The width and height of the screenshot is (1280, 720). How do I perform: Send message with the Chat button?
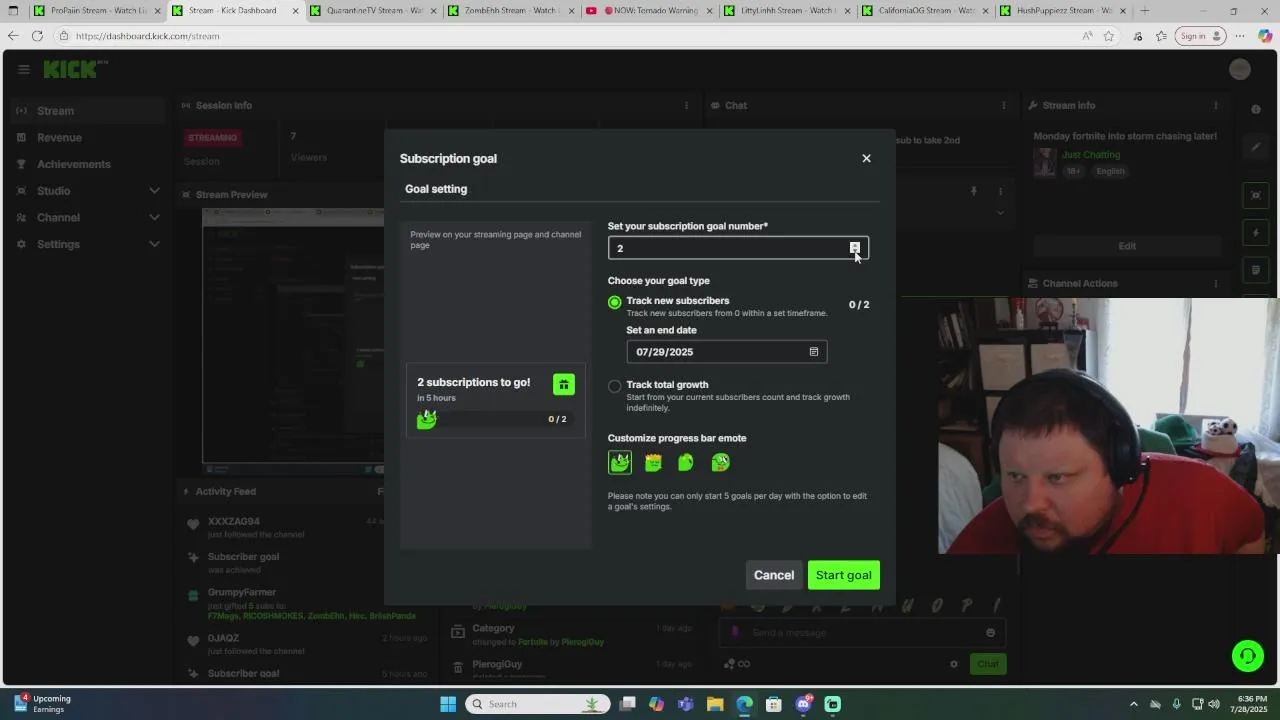[x=987, y=664]
